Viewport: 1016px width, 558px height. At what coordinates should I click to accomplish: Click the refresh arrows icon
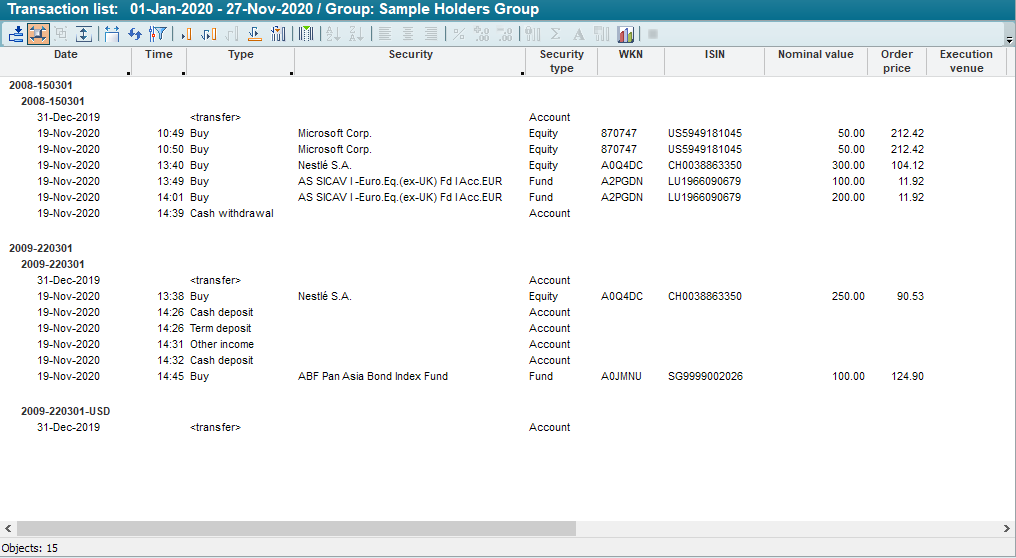[135, 34]
